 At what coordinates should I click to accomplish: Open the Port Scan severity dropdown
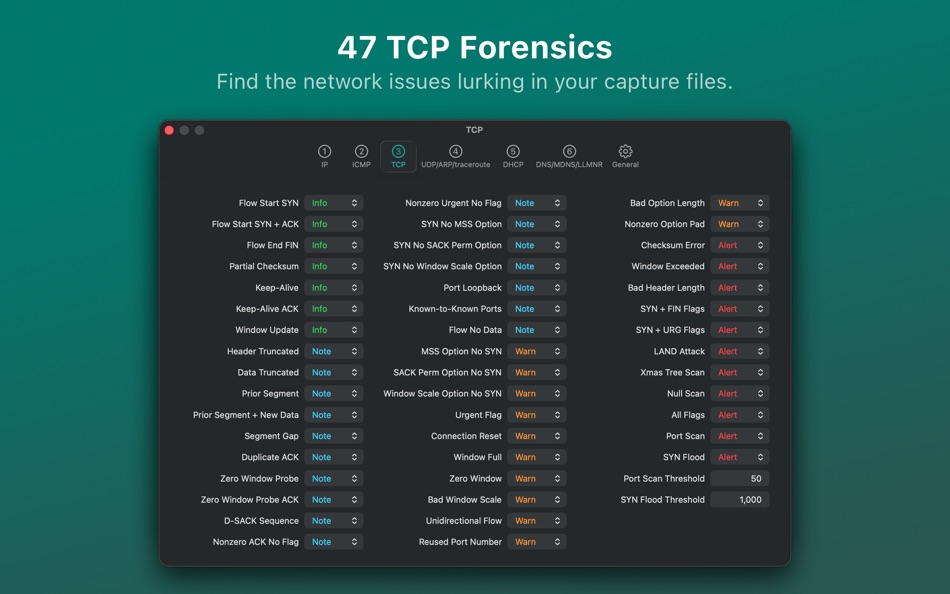[x=739, y=436]
